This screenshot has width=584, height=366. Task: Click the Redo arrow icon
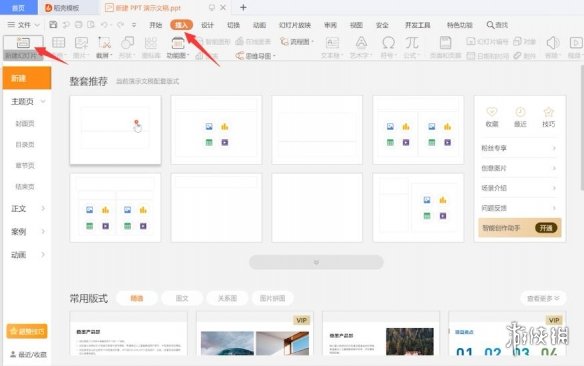pyautogui.click(x=120, y=25)
